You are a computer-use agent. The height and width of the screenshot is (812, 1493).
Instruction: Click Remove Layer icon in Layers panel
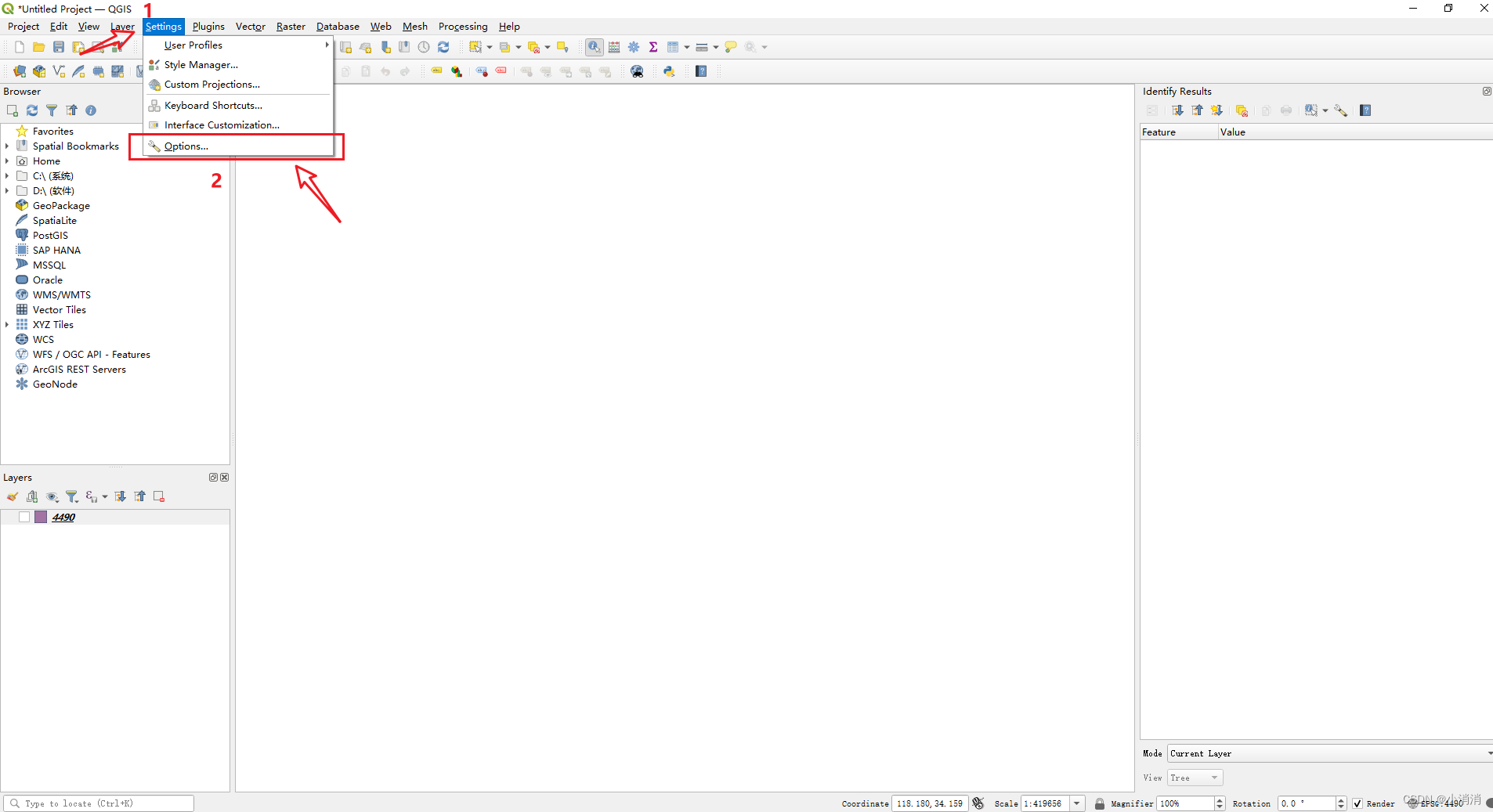[159, 496]
